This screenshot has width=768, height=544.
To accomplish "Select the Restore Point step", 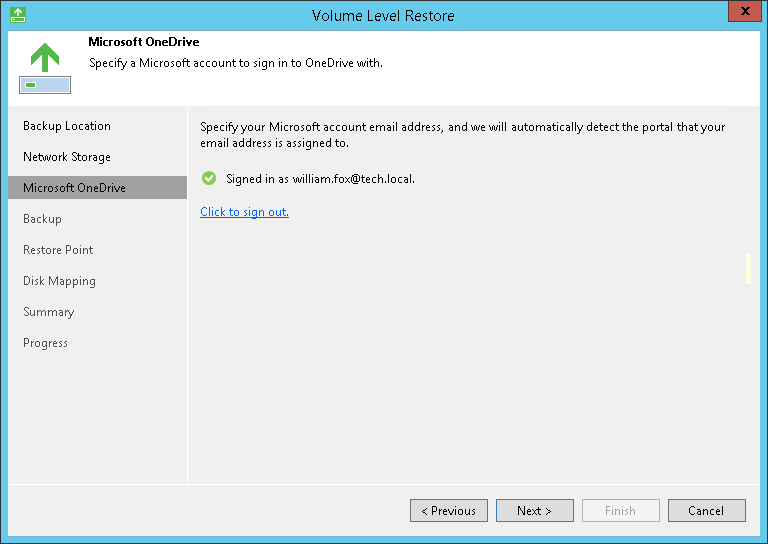I will point(58,250).
